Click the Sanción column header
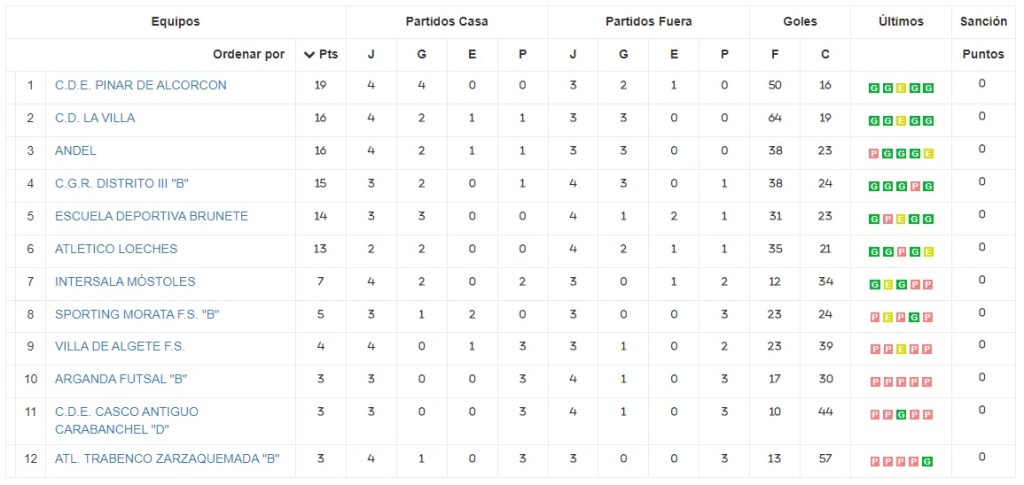The width and height of the screenshot is (1024, 485). pos(983,21)
